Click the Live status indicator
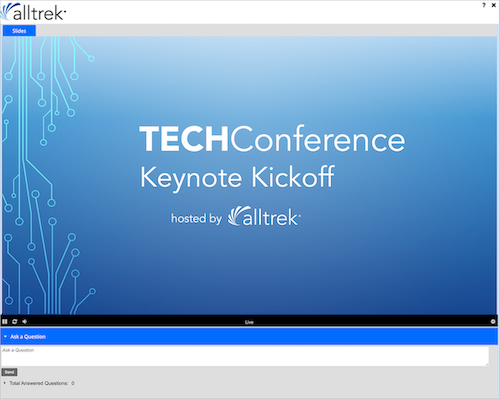Viewport: 500px width, 399px height. (249, 322)
